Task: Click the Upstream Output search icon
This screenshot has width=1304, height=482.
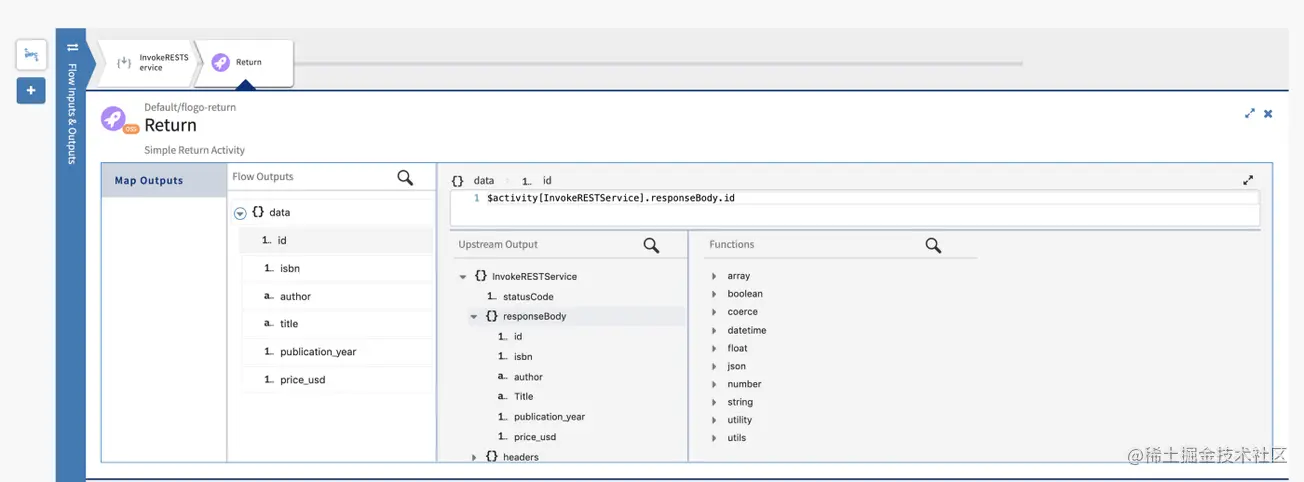Action: pyautogui.click(x=651, y=245)
